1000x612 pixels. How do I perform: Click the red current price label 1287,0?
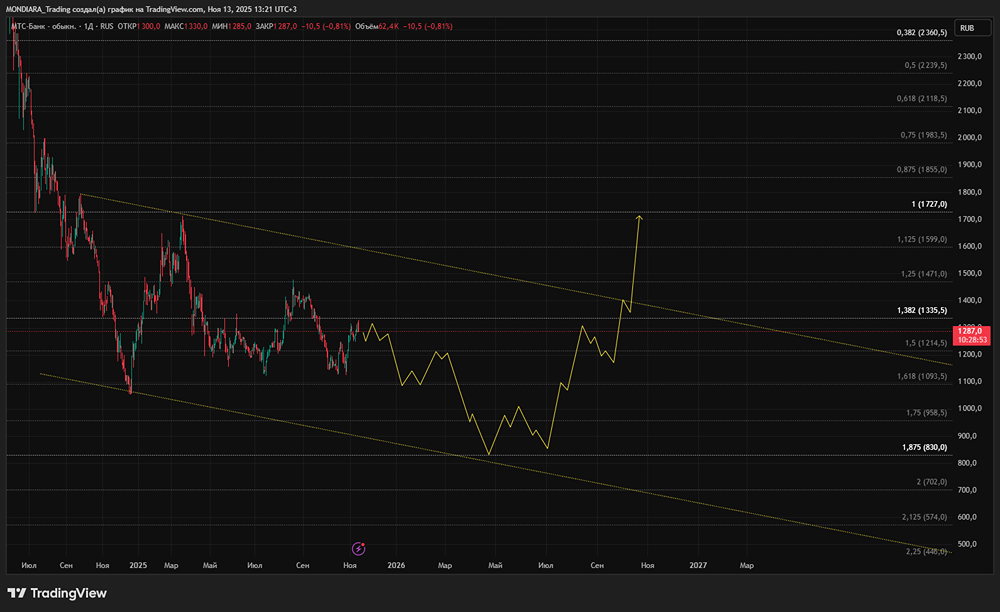point(971,335)
